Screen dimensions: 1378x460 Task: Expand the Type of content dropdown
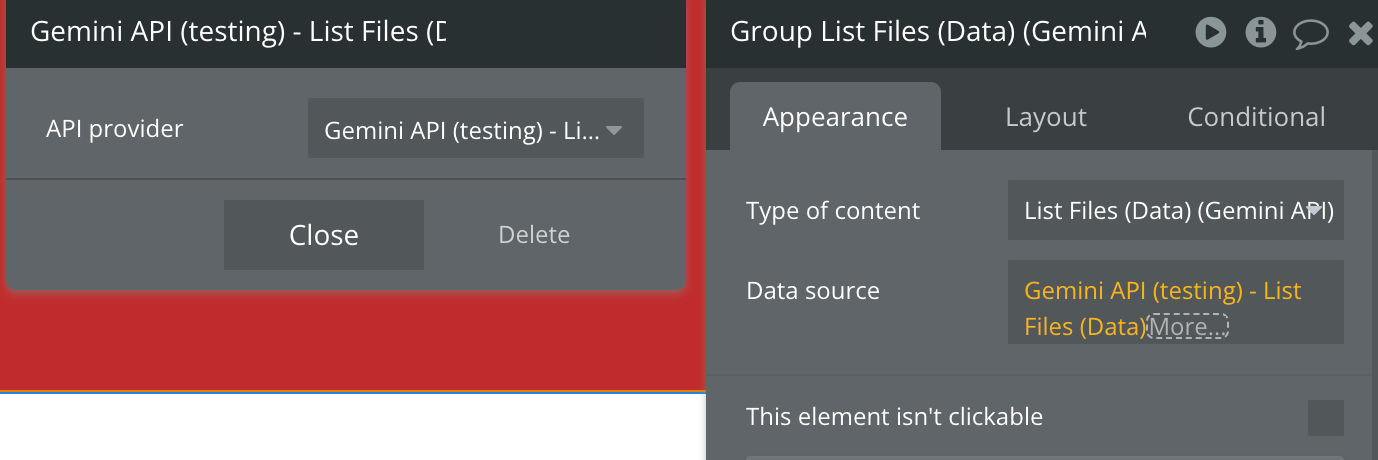1175,211
